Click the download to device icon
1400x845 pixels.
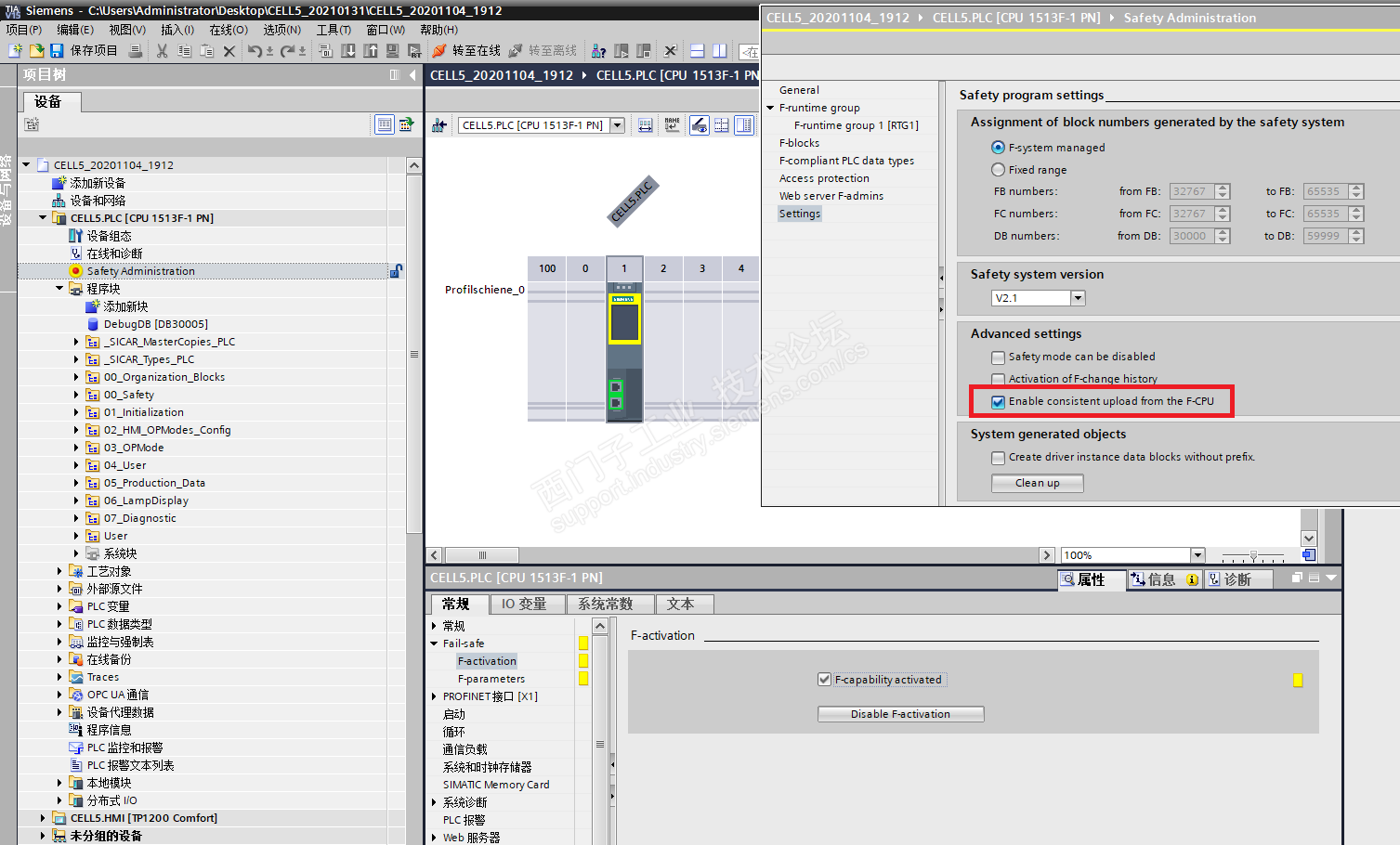[348, 51]
